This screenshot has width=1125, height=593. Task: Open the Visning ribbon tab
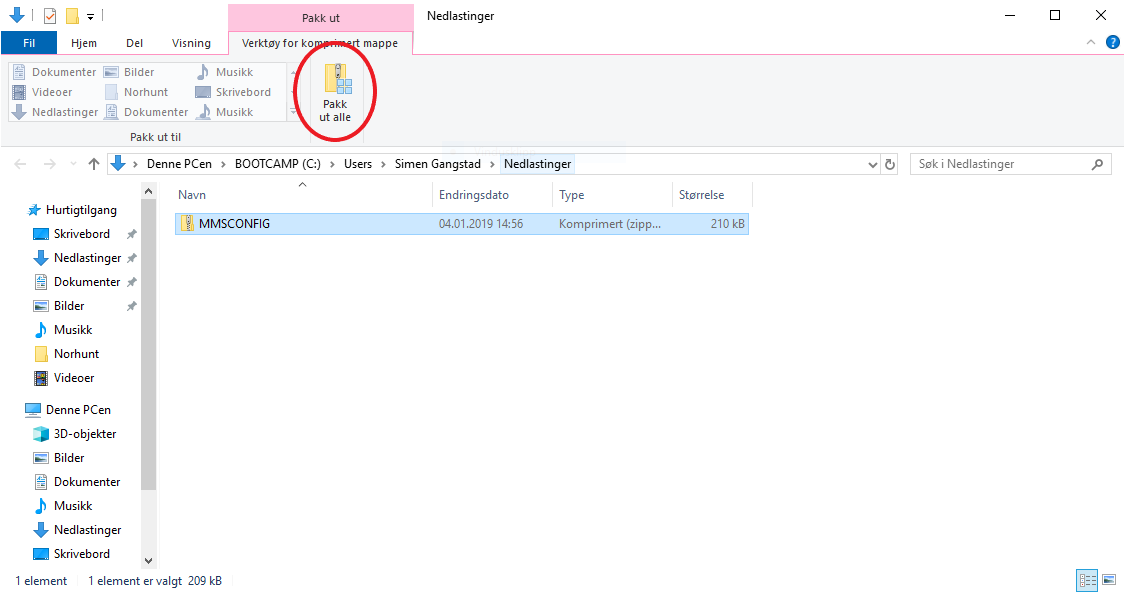191,43
